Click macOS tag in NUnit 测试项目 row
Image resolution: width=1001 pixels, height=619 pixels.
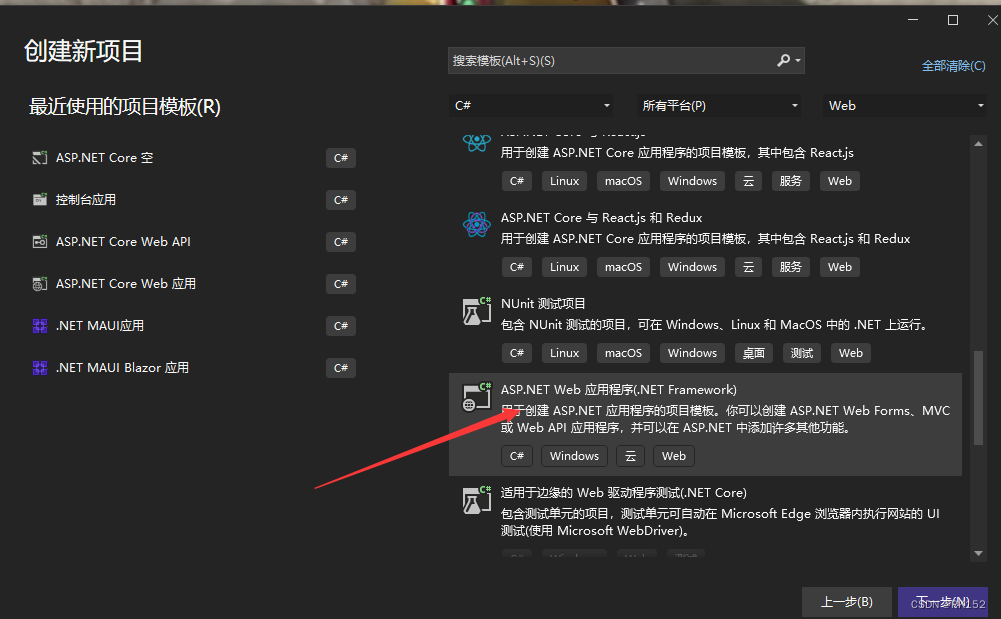pos(623,353)
